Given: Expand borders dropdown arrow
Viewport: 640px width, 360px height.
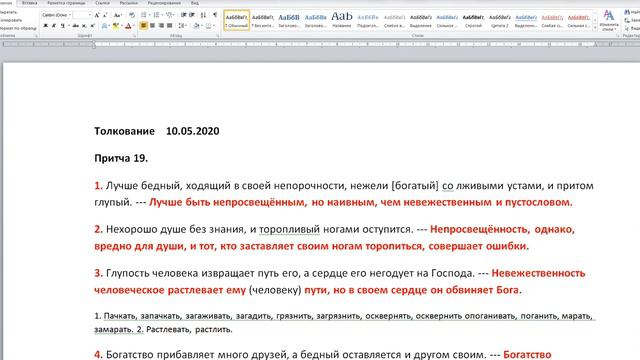Looking at the screenshot, I should (x=213, y=26).
